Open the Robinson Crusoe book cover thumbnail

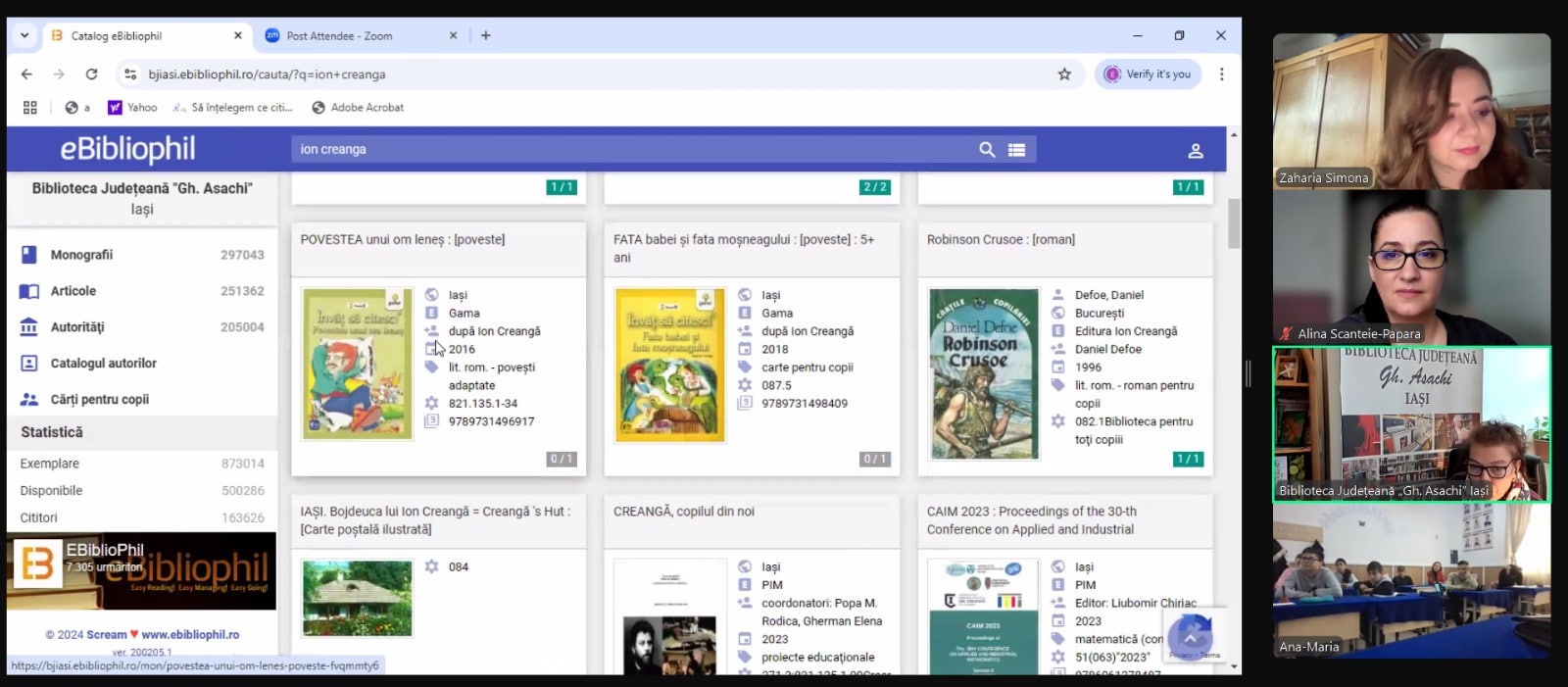click(983, 374)
